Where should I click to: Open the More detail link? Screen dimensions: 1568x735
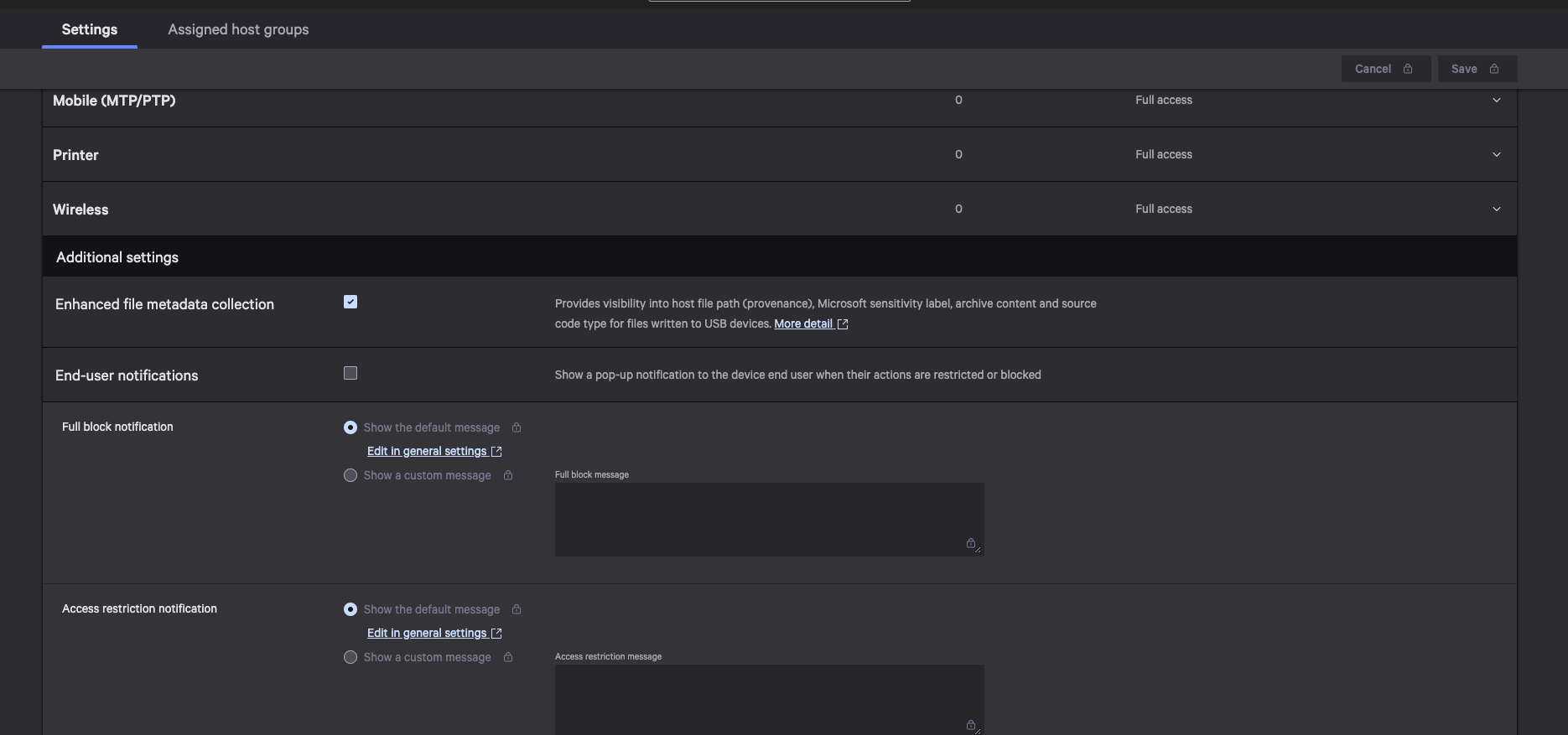coord(802,324)
